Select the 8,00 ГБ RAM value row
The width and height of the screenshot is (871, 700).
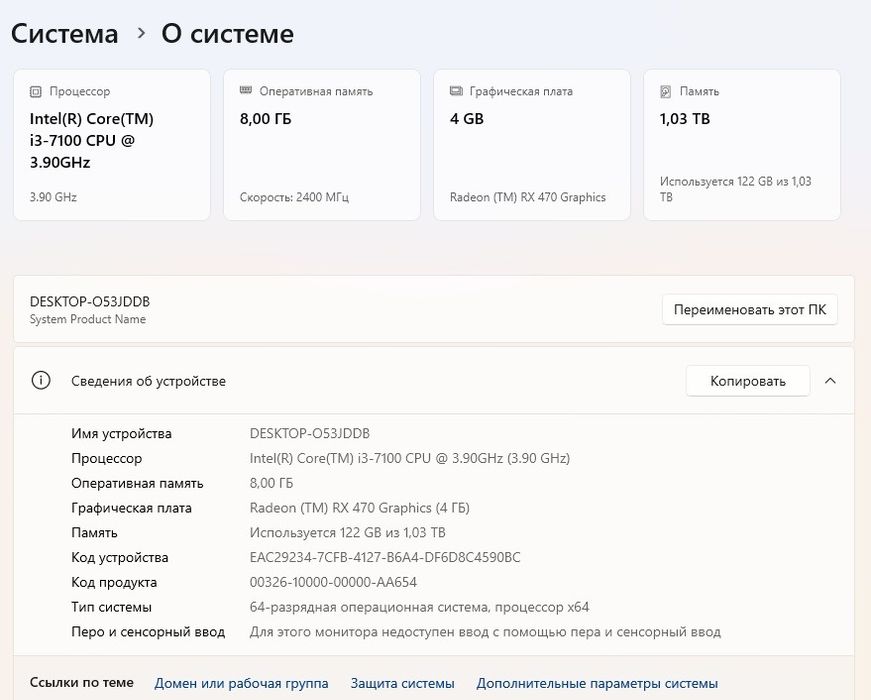271,483
